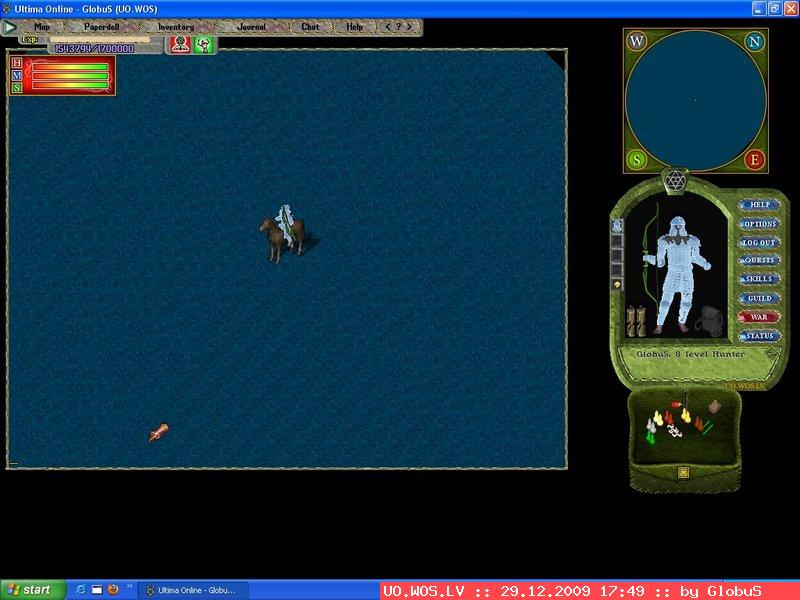Open the STATUS button
This screenshot has width=800, height=600.
759,336
